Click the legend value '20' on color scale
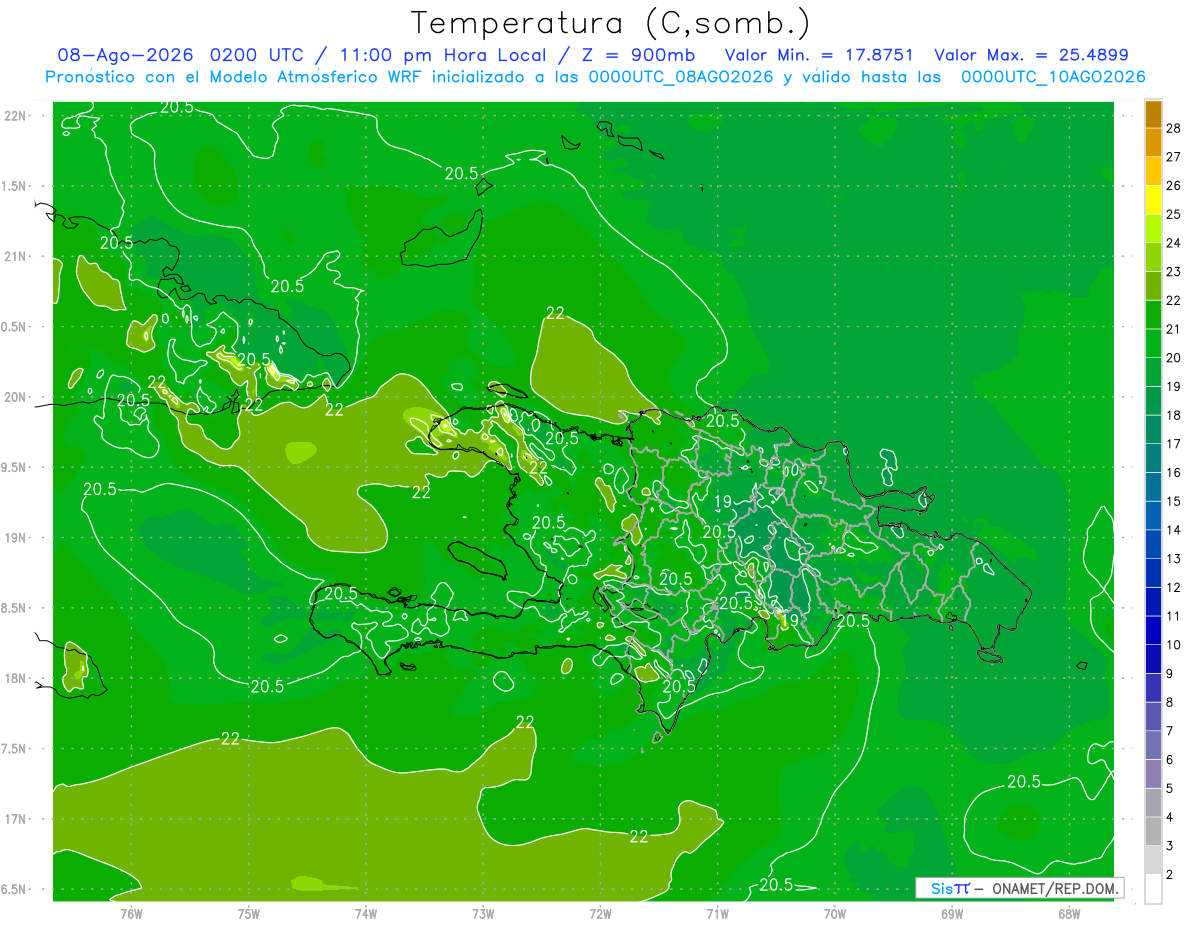 (1174, 357)
